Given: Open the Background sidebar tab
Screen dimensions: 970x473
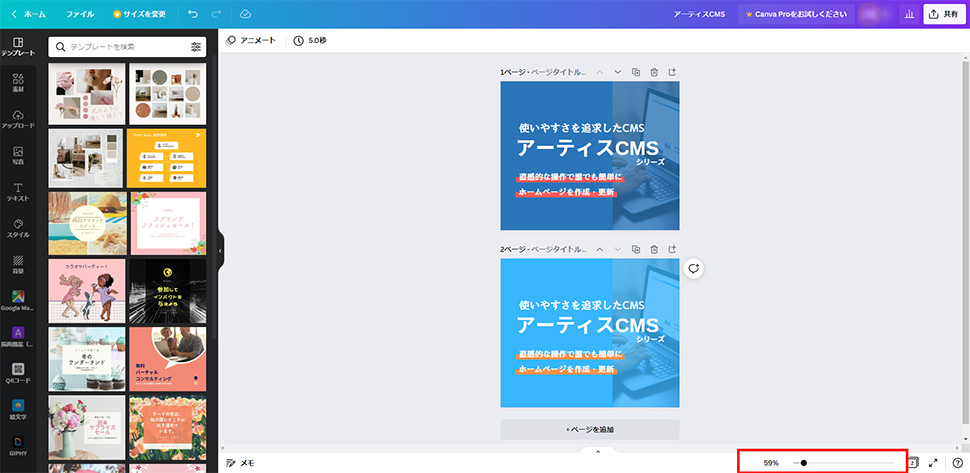Looking at the screenshot, I should (18, 265).
